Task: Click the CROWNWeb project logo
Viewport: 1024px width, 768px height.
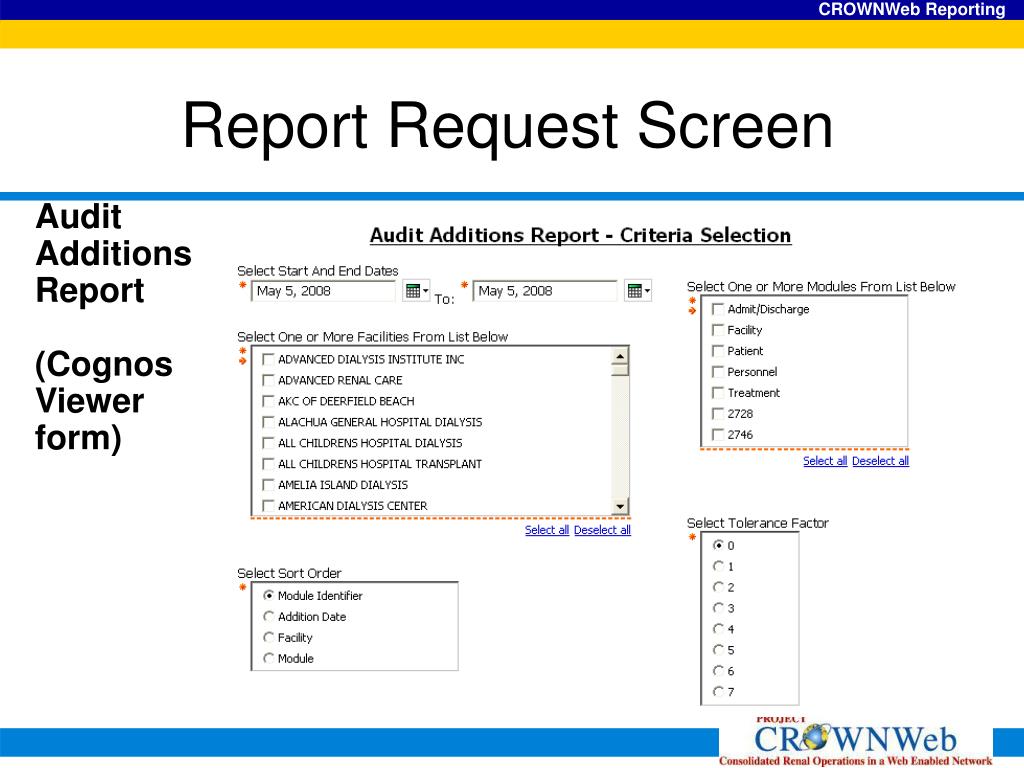Action: (856, 742)
